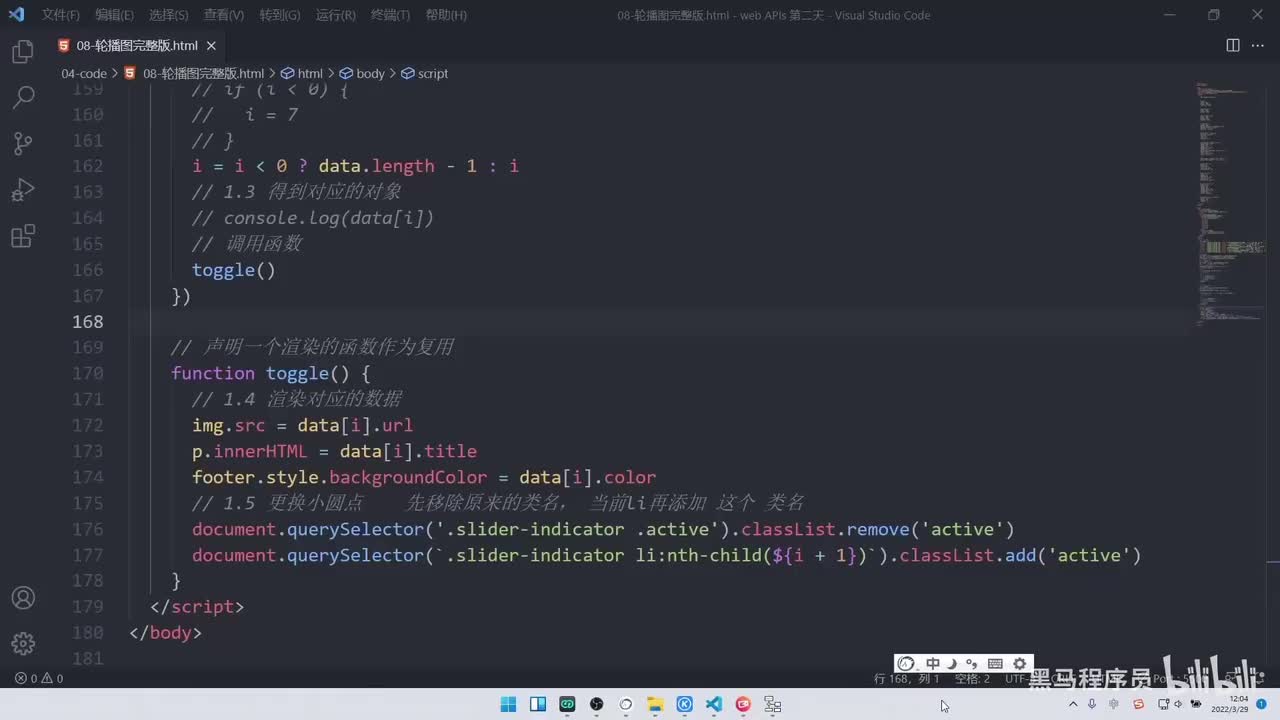Open the 选择(S) menu
Viewport: 1280px width, 720px height.
[169, 15]
